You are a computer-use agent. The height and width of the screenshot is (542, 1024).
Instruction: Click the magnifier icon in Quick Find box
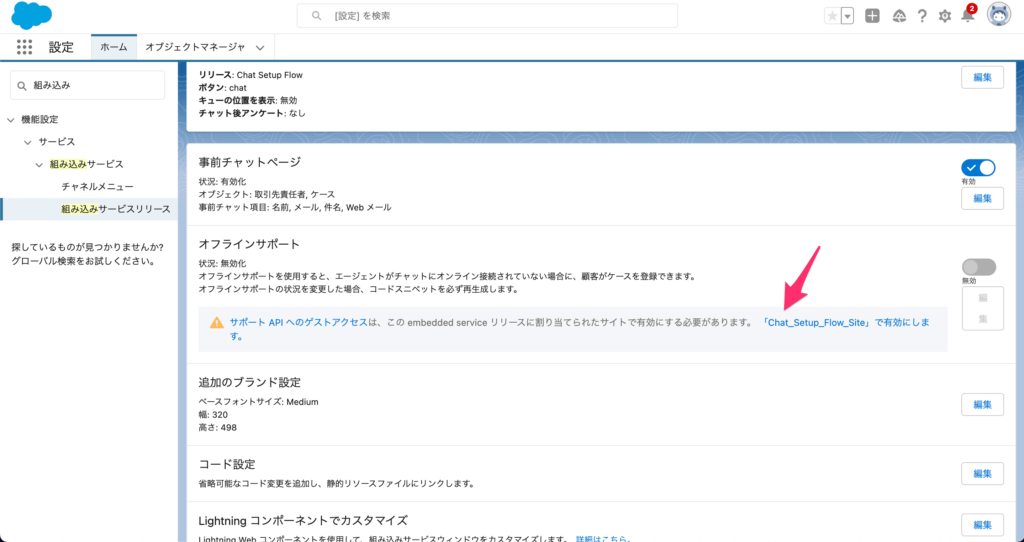(x=22, y=86)
